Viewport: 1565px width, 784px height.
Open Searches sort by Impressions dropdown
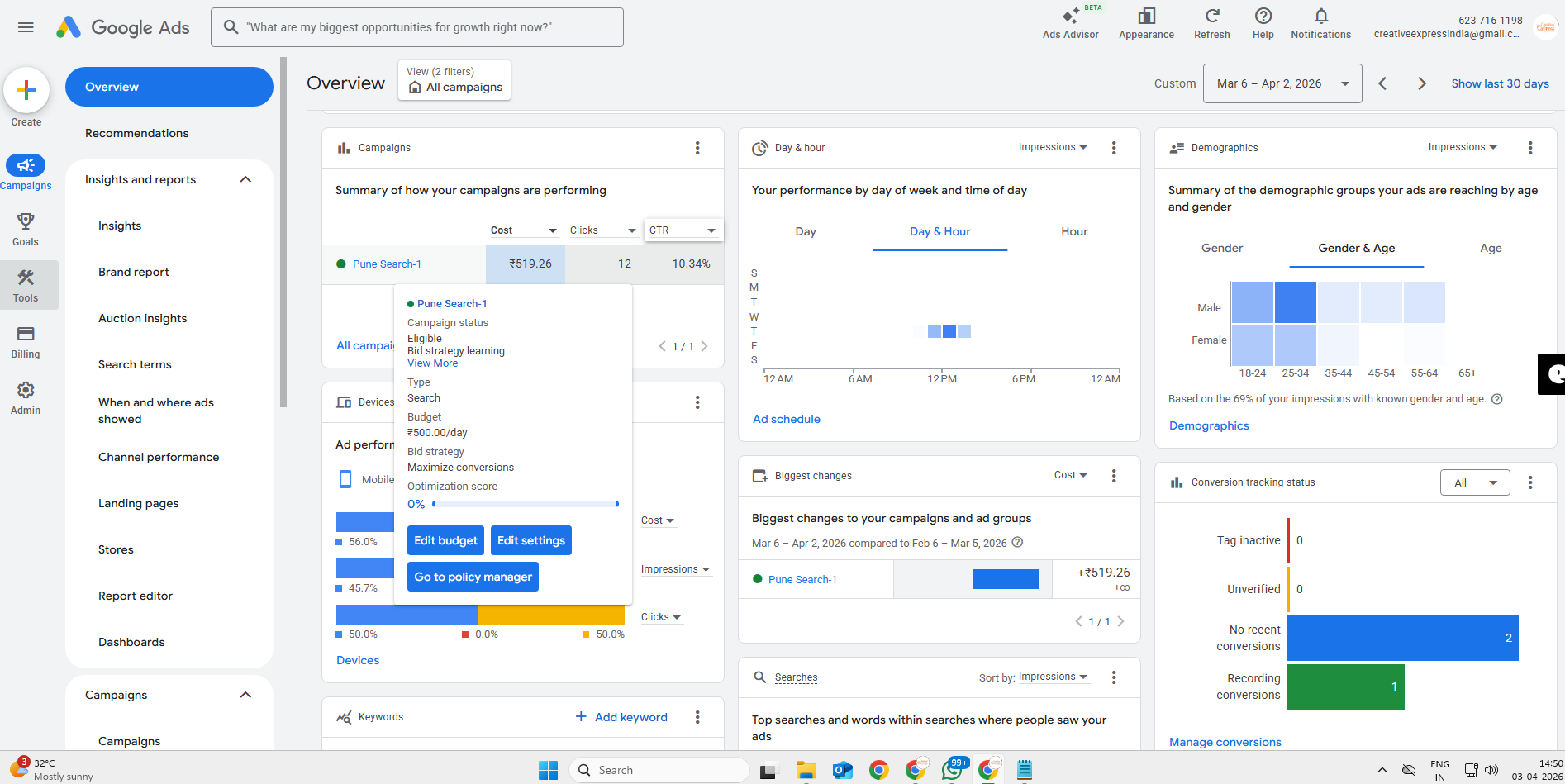click(x=1053, y=677)
